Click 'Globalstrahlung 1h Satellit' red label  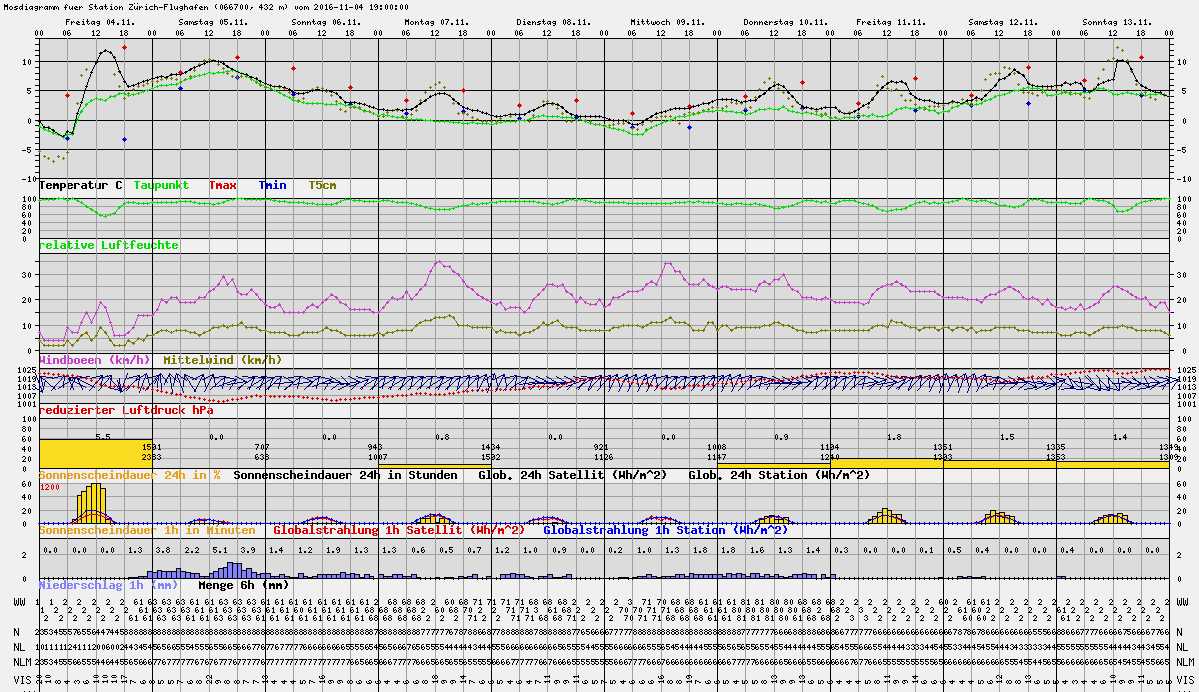click(x=399, y=530)
